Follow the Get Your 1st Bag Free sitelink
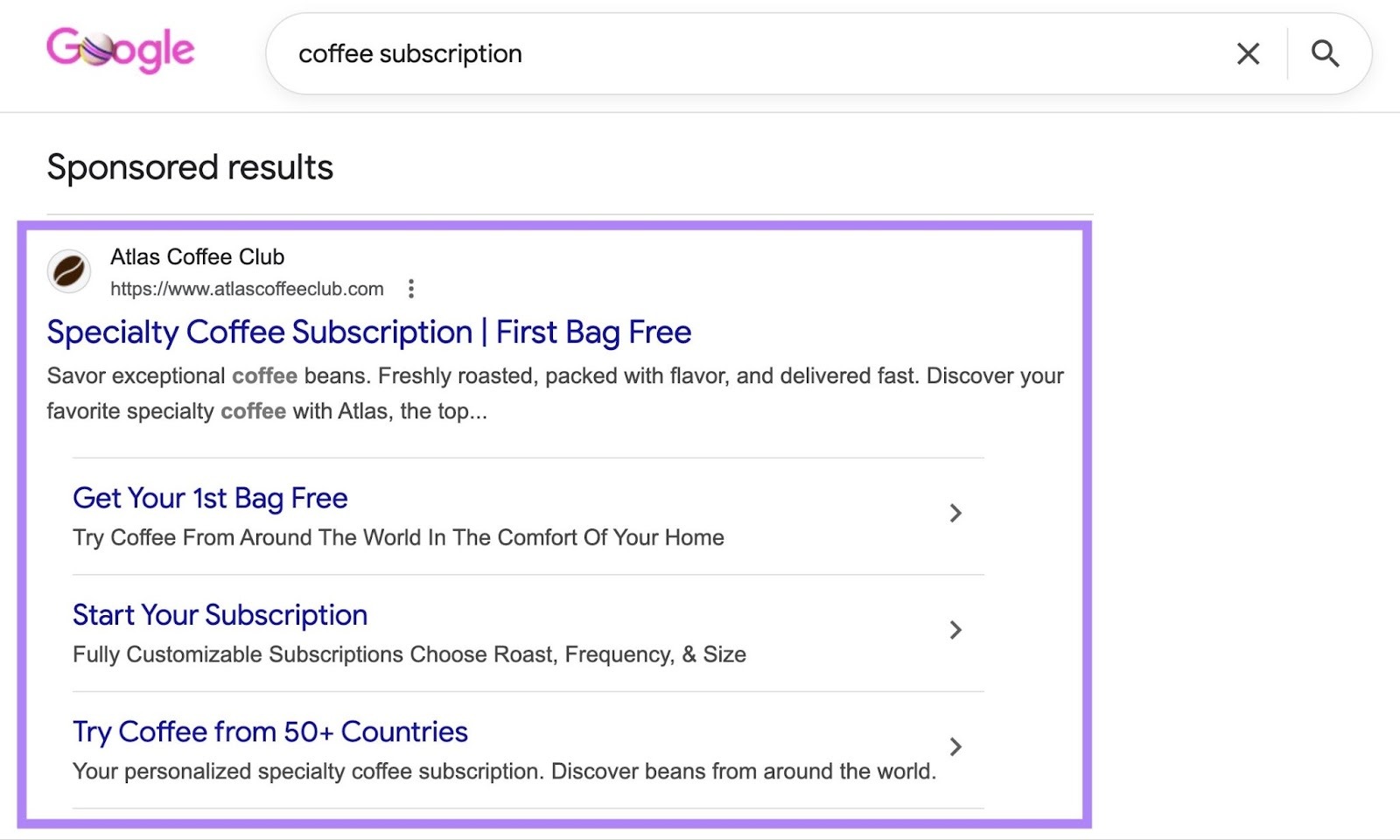 pyautogui.click(x=208, y=498)
